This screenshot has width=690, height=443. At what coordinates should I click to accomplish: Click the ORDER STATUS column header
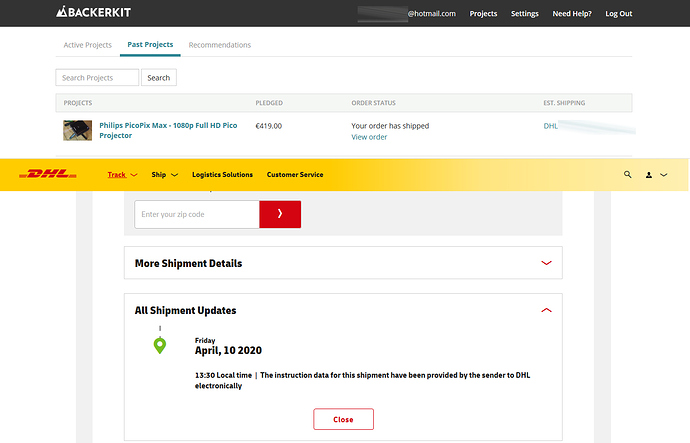pyautogui.click(x=374, y=103)
